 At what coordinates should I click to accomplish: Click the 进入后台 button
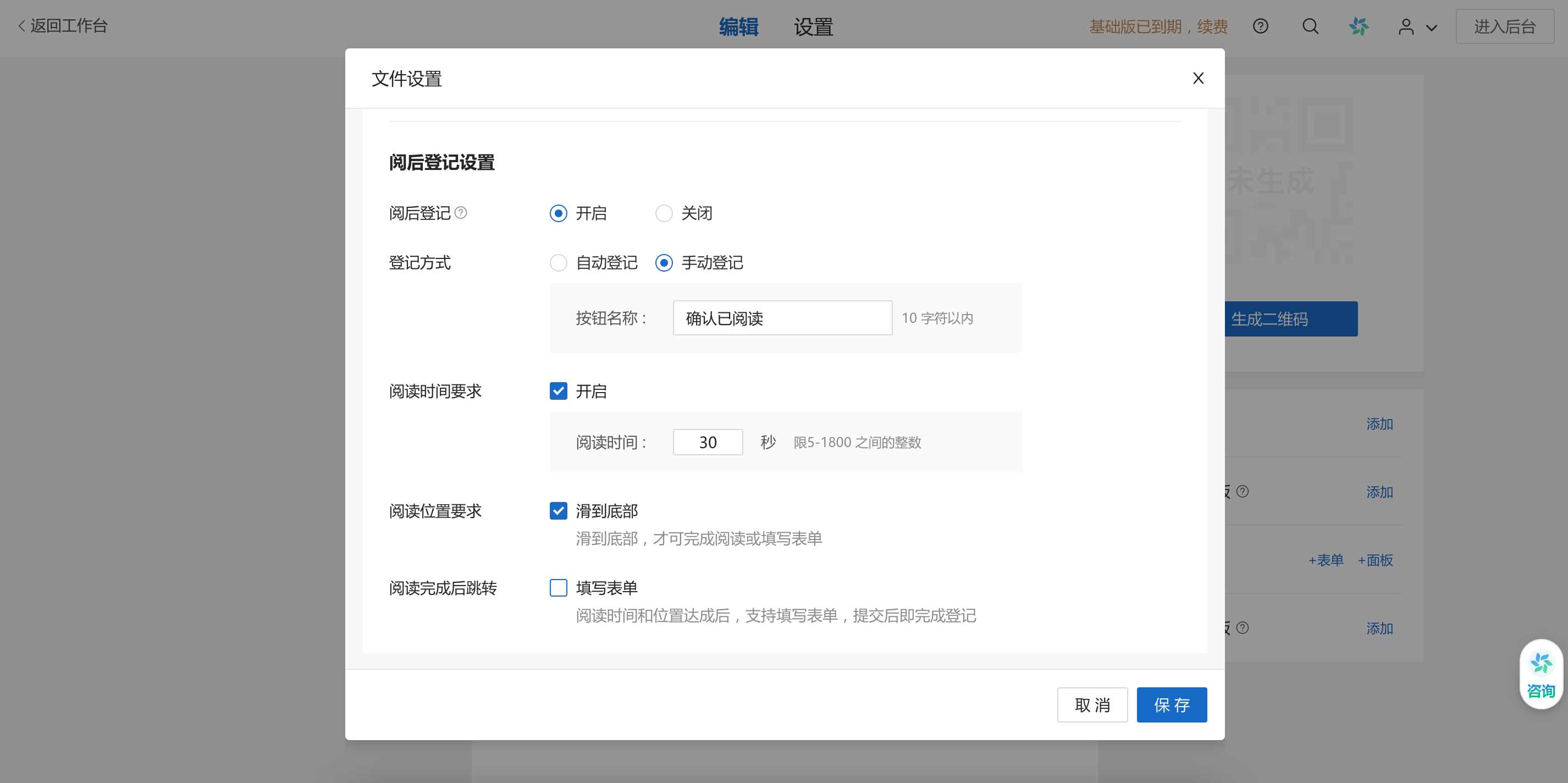(1505, 27)
